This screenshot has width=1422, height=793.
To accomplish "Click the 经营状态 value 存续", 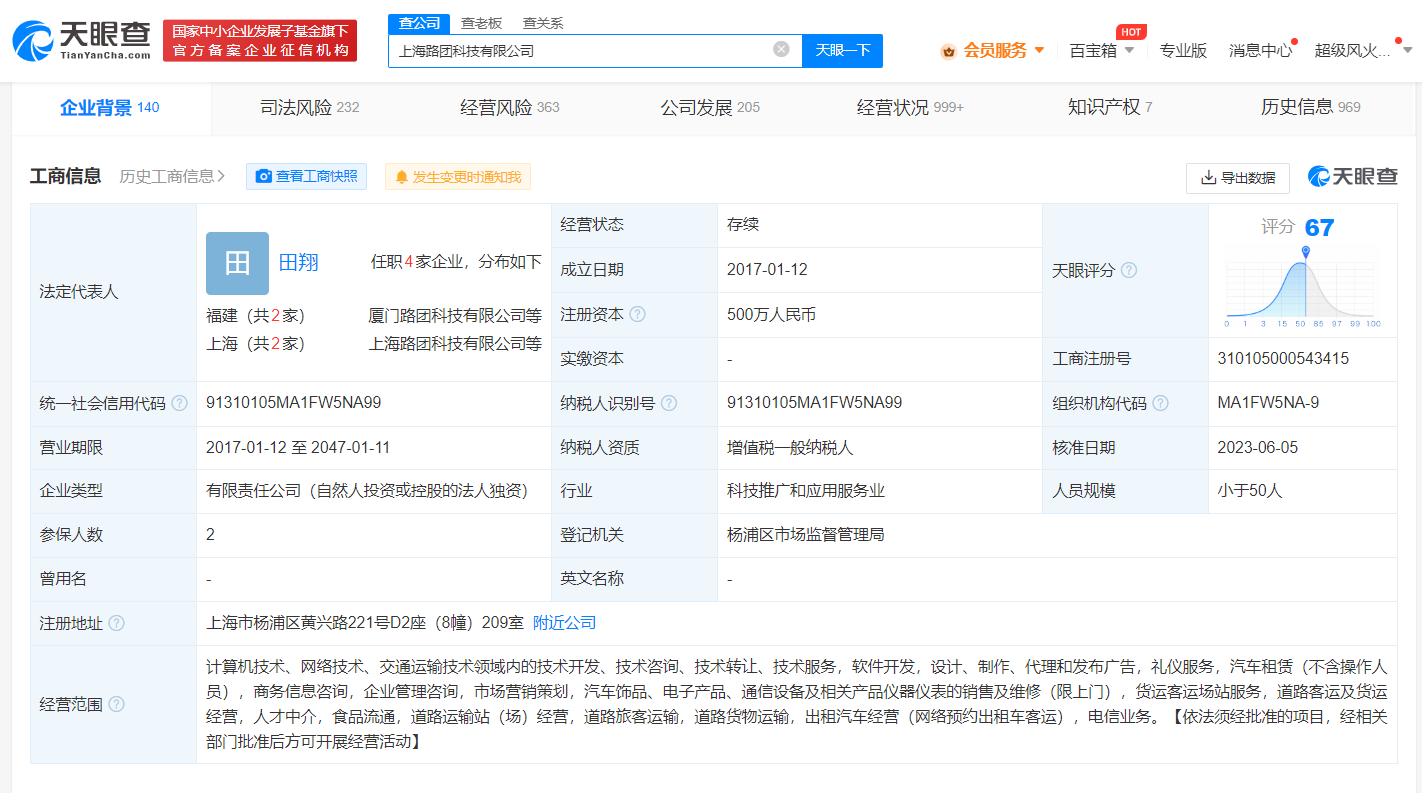I will [743, 224].
